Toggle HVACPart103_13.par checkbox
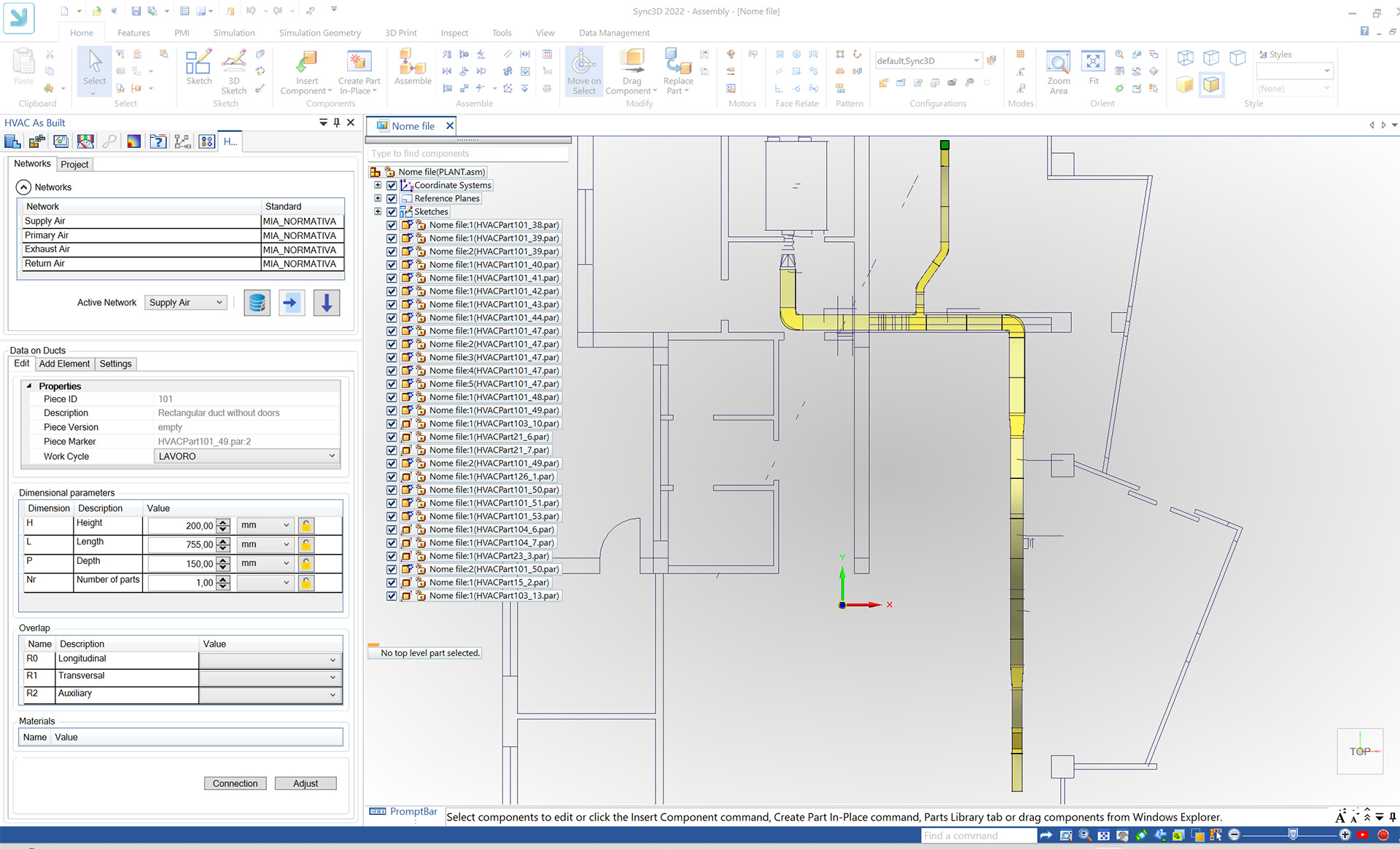 pyautogui.click(x=392, y=595)
